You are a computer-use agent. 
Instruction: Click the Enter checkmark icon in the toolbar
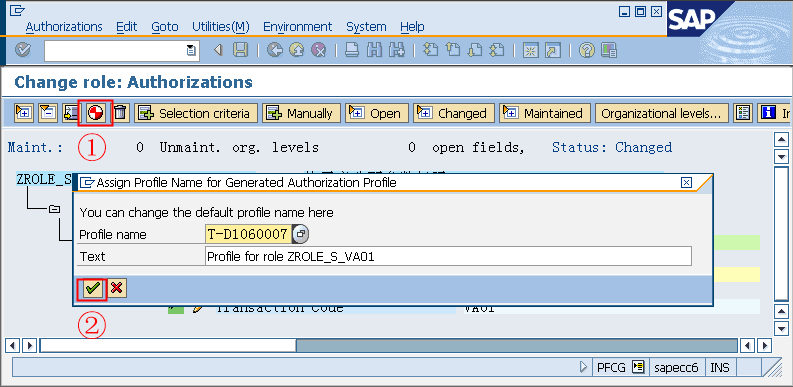pos(23,50)
